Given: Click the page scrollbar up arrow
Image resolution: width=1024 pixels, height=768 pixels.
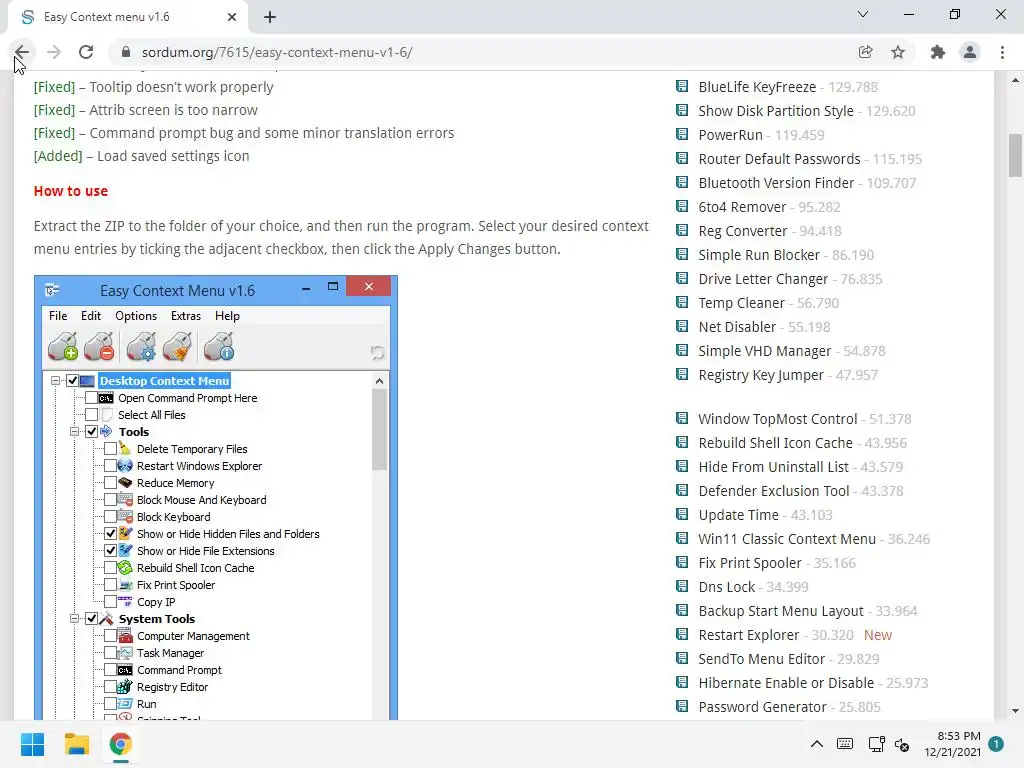Looking at the screenshot, I should click(x=1015, y=80).
